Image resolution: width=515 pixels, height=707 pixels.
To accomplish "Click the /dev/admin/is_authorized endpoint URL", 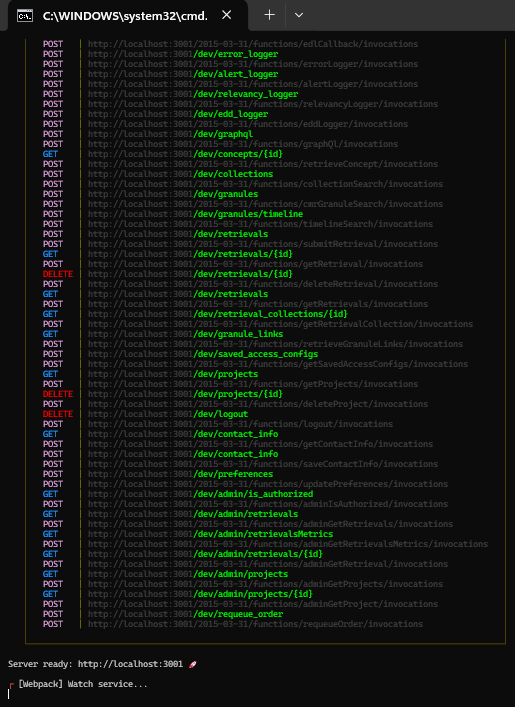I will [x=200, y=494].
